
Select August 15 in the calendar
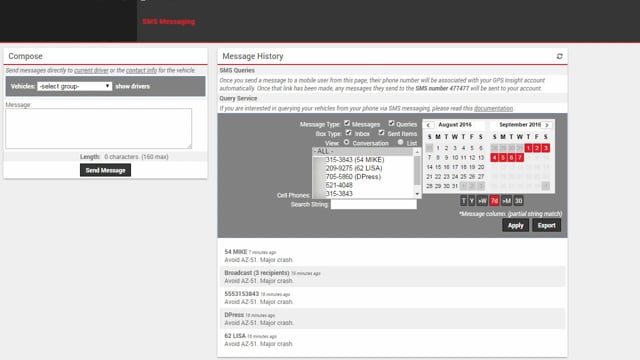tap(438, 167)
